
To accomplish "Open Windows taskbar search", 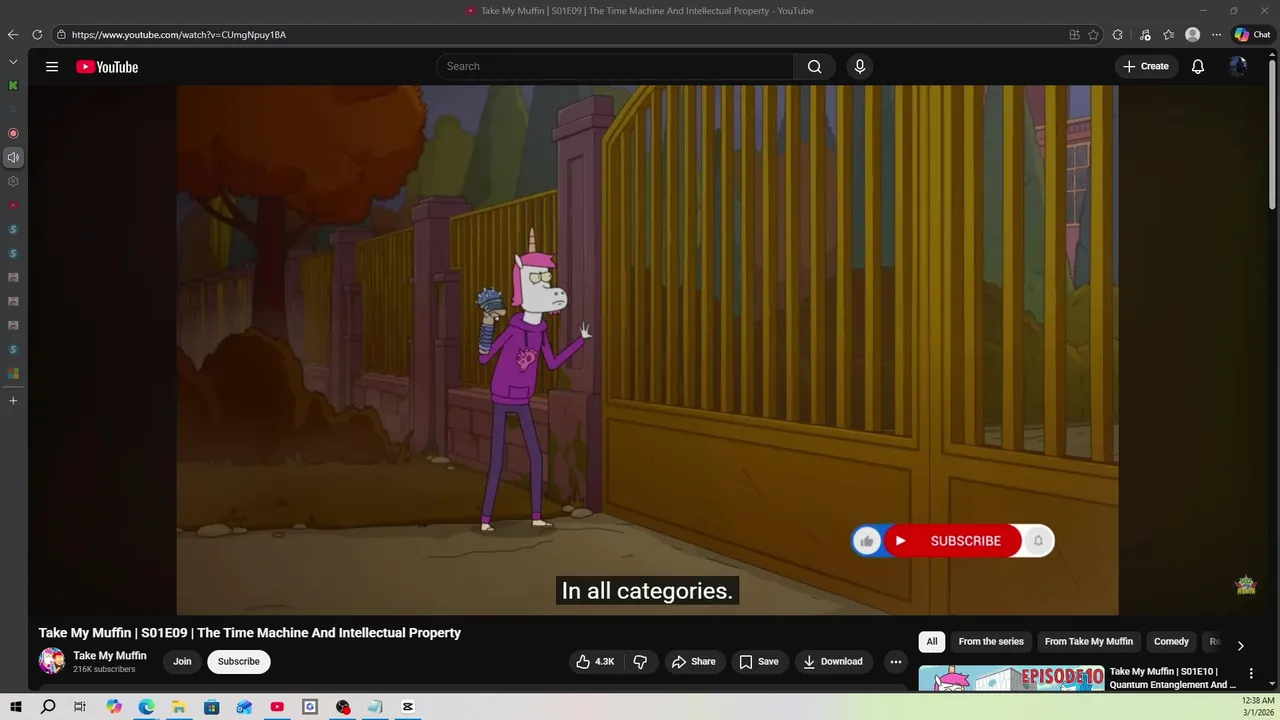I will coord(48,707).
